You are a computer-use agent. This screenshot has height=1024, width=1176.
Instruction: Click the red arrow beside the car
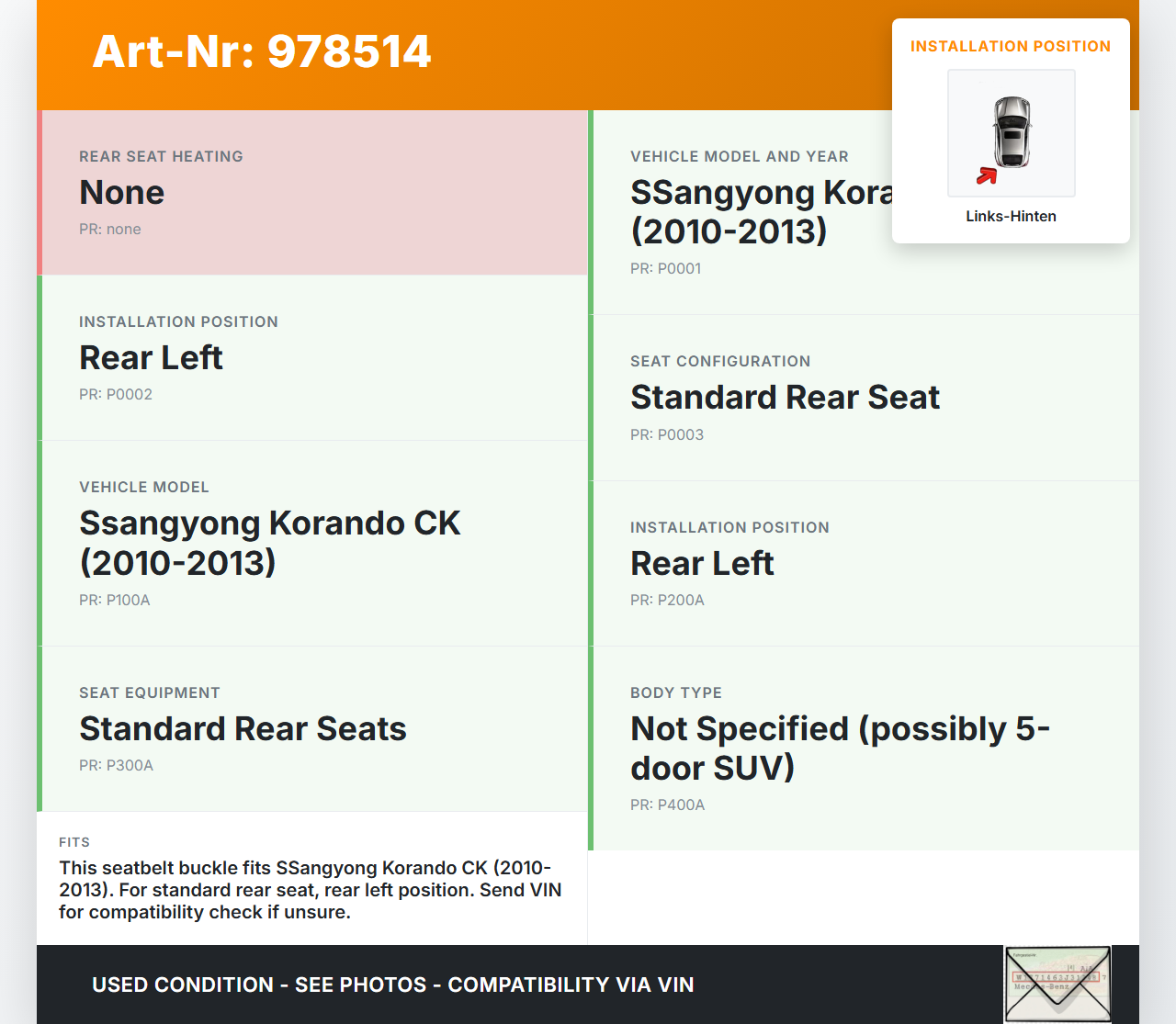click(987, 175)
